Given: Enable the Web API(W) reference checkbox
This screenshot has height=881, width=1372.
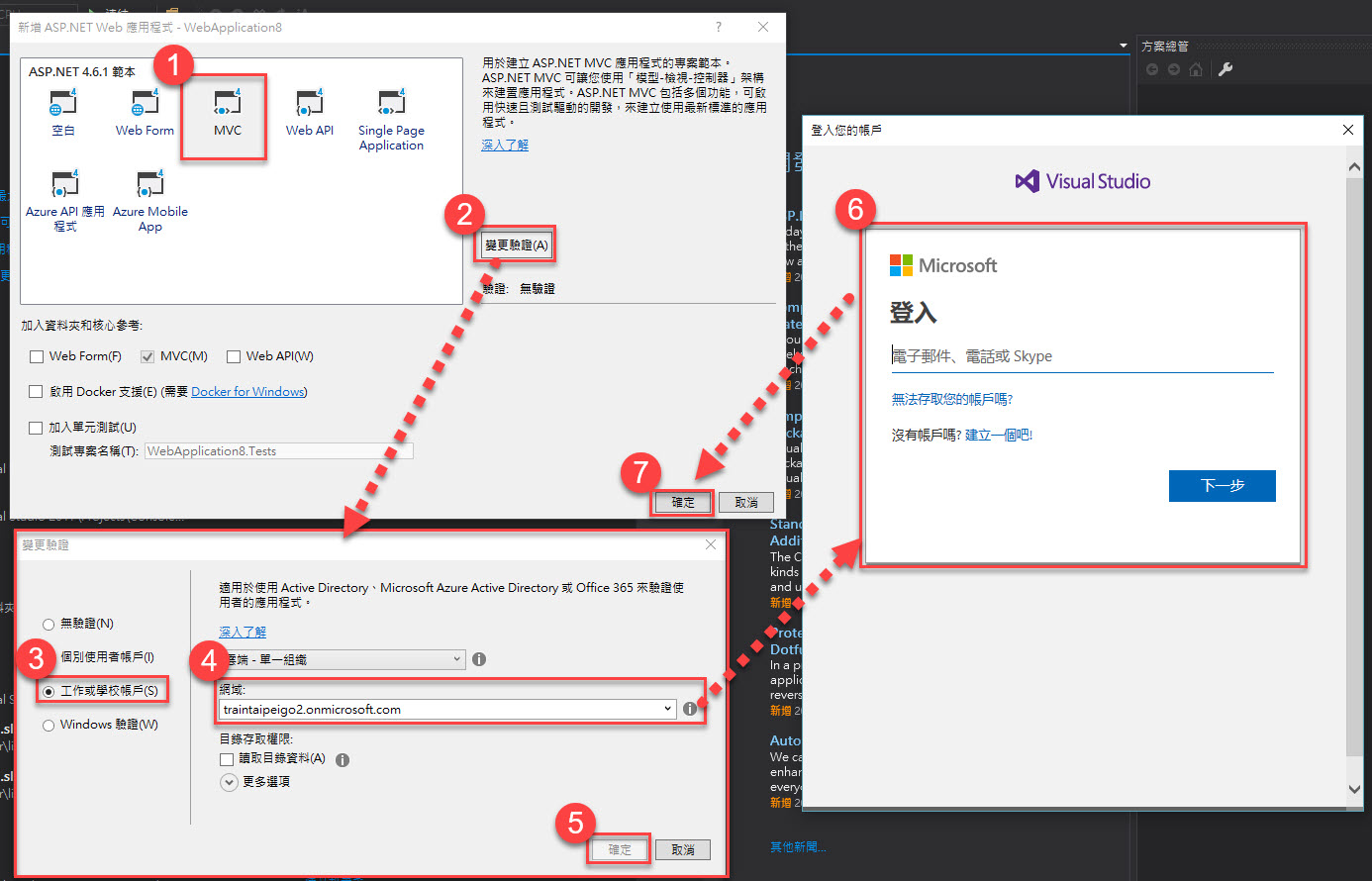Looking at the screenshot, I should 234,356.
